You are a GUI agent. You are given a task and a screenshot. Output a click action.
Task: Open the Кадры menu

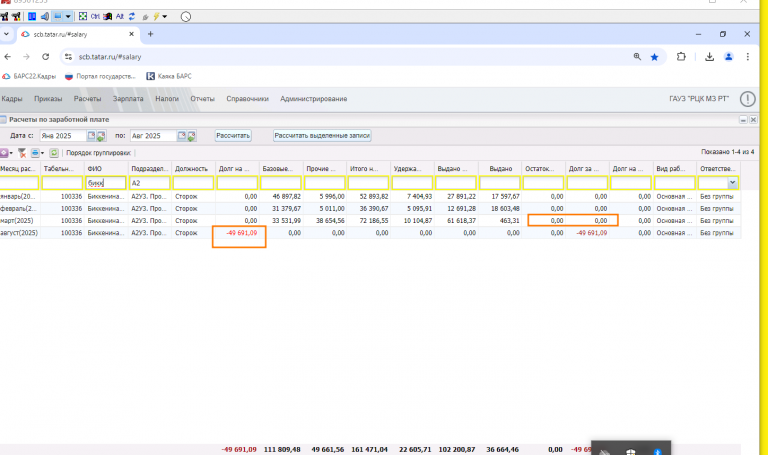pos(12,99)
